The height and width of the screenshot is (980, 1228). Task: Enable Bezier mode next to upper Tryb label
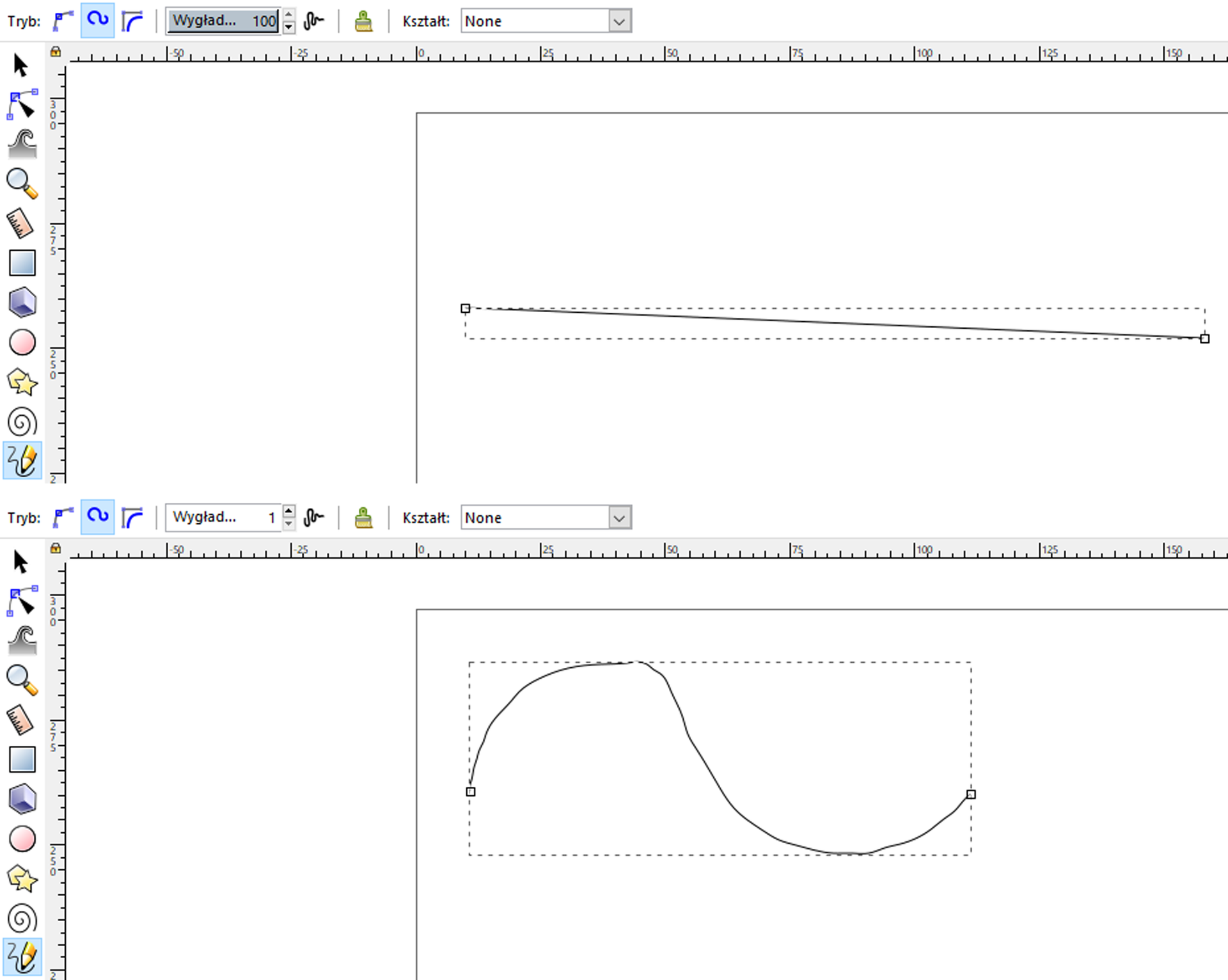click(63, 21)
